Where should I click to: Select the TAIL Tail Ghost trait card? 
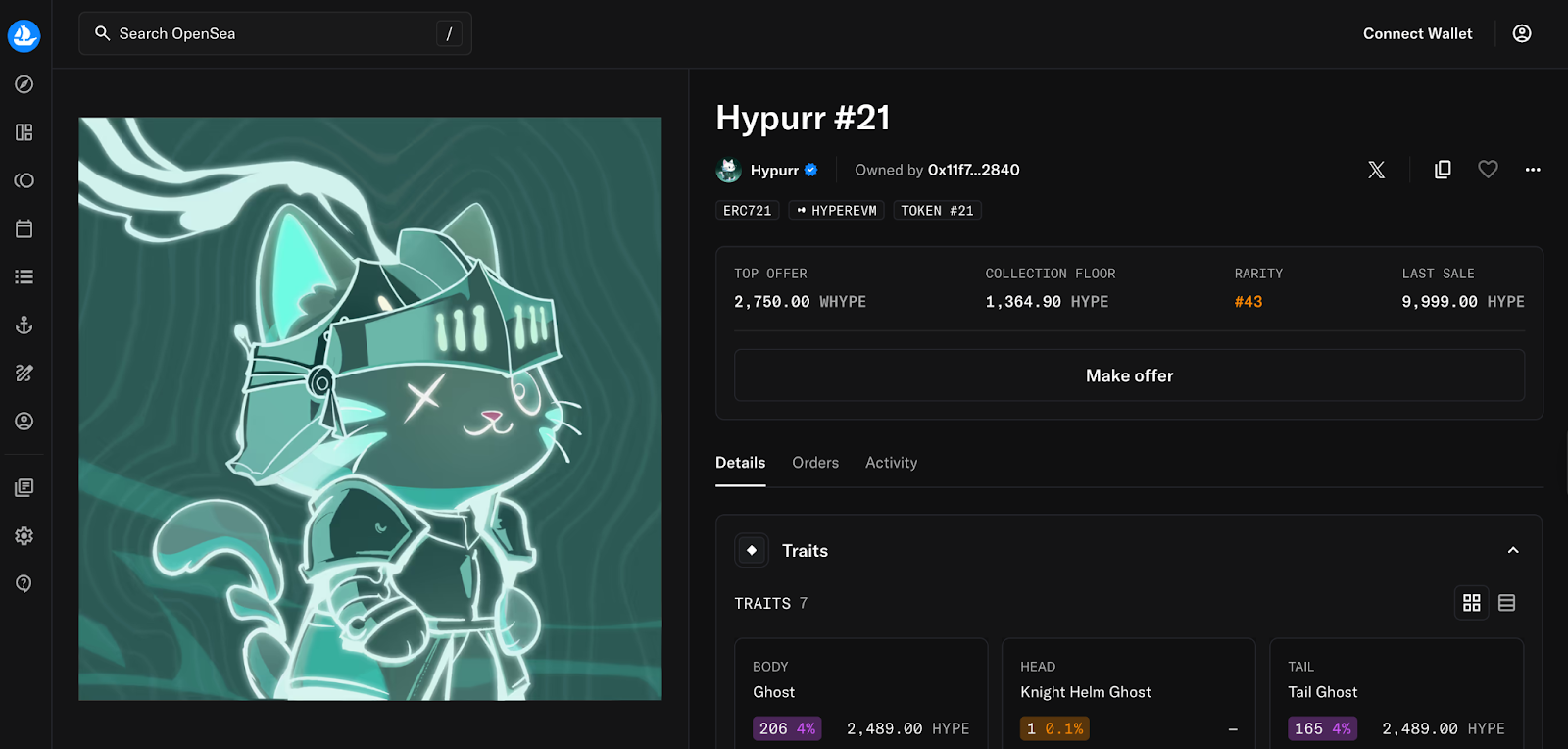coord(1396,694)
